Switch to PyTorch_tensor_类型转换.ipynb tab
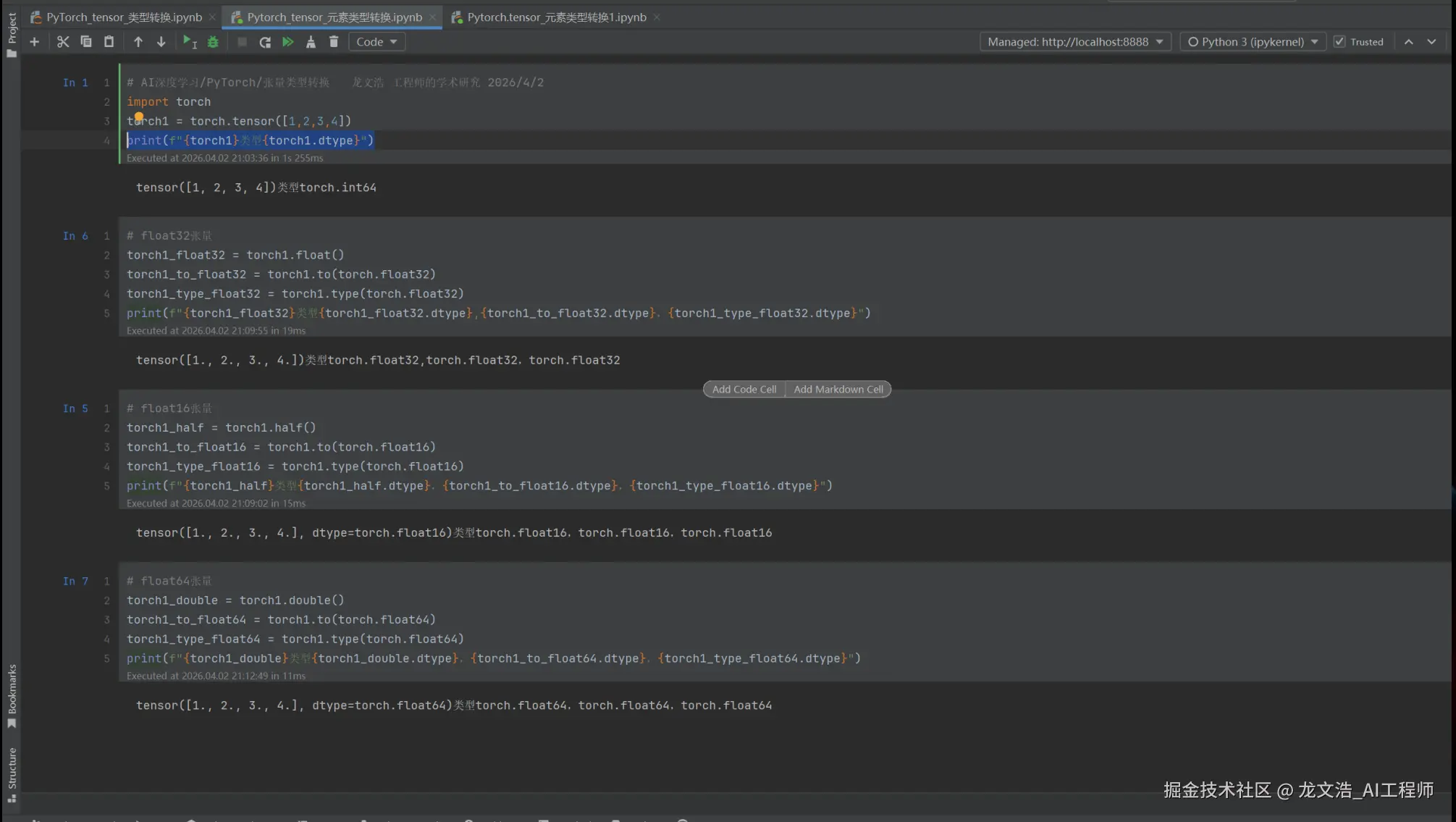This screenshot has width=1456, height=822. click(x=124, y=17)
